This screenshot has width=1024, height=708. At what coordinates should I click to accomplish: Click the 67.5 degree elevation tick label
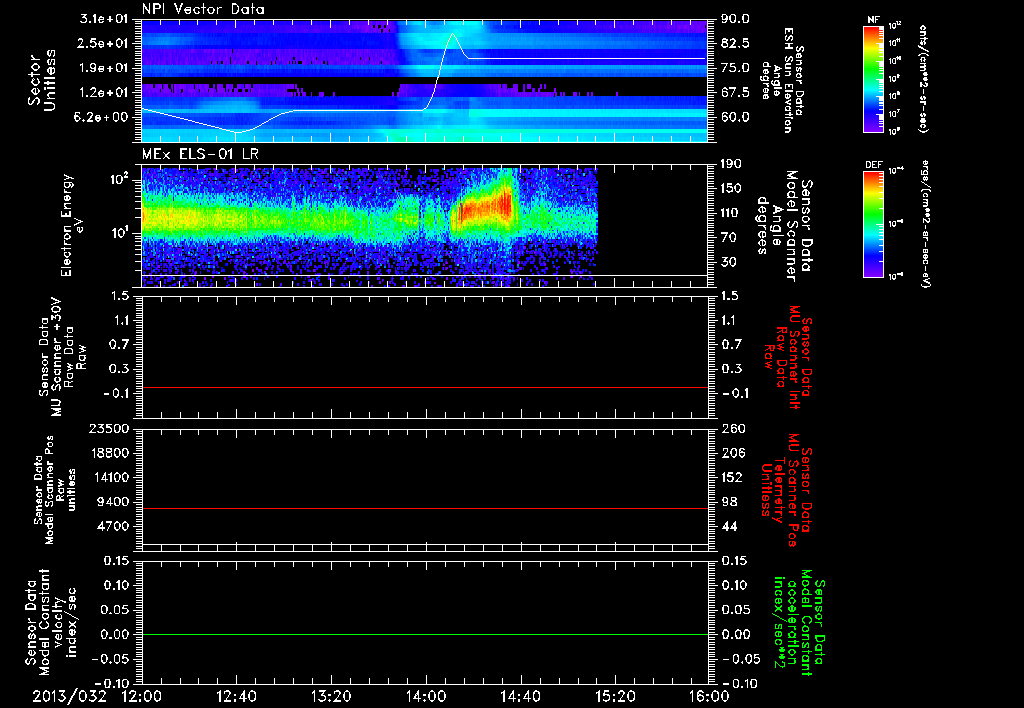(735, 93)
